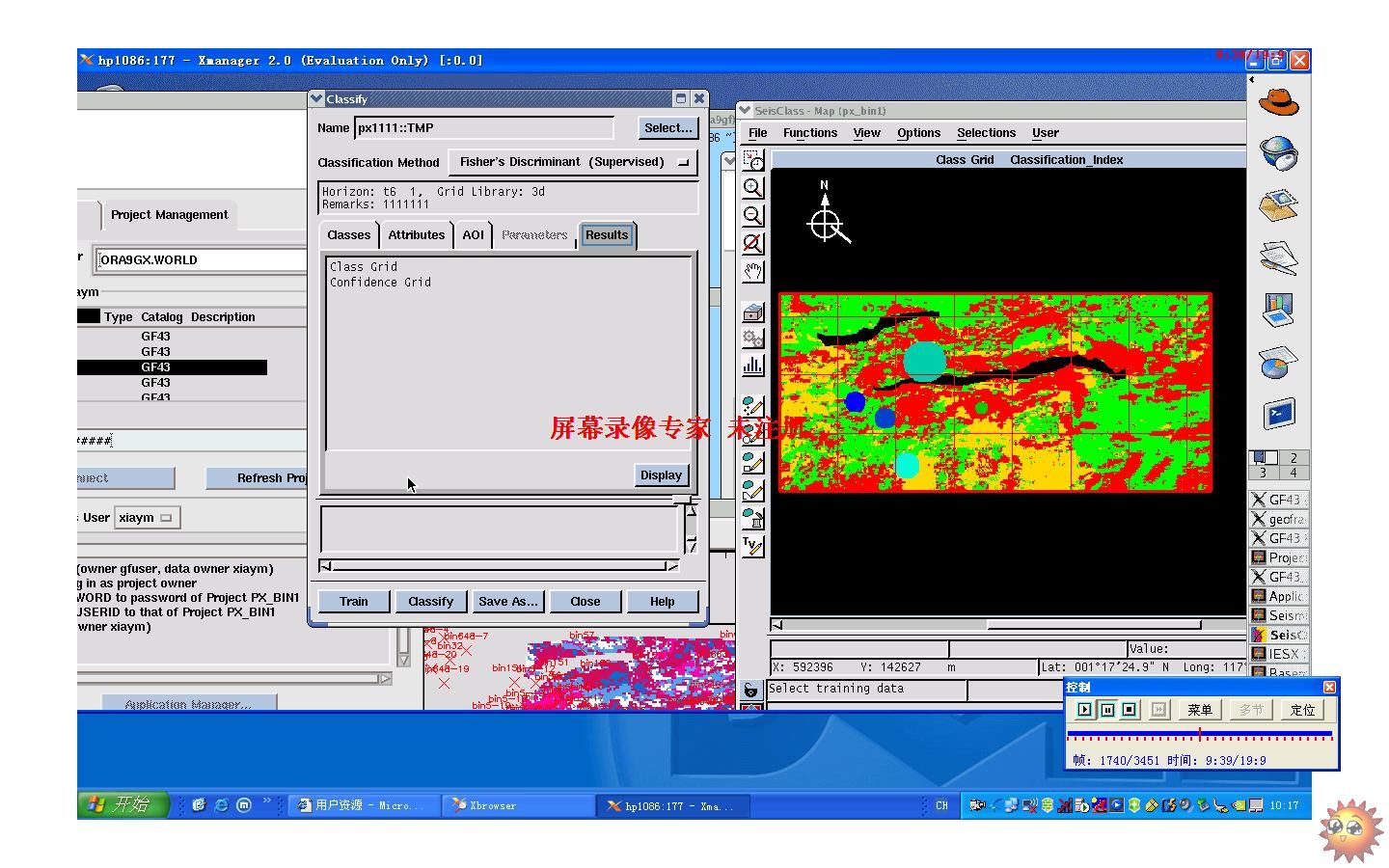
Task: Click the Close button in Classify dialog
Action: coord(586,601)
